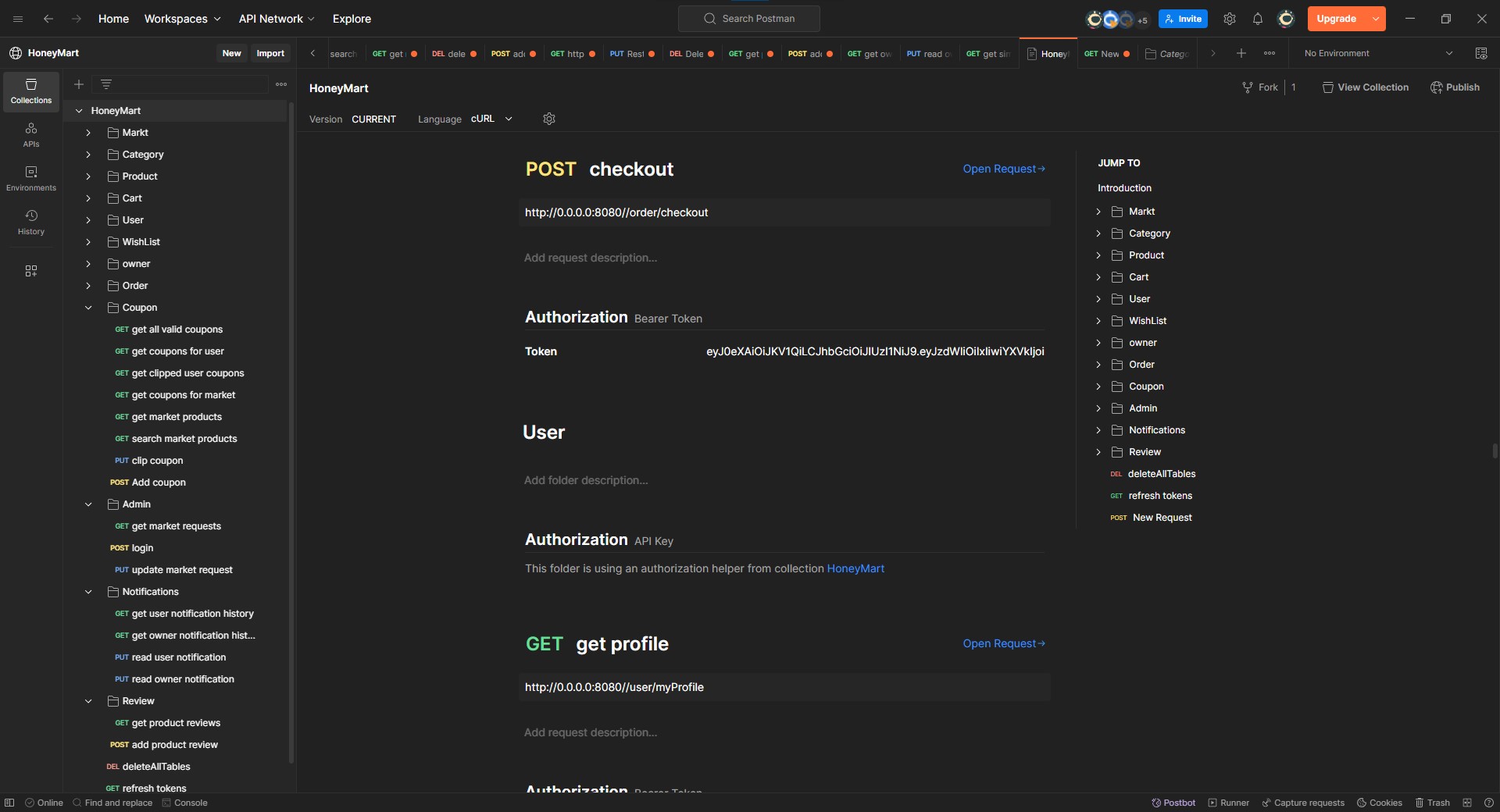
Task: Click the code snippet settings gear
Action: tap(548, 119)
